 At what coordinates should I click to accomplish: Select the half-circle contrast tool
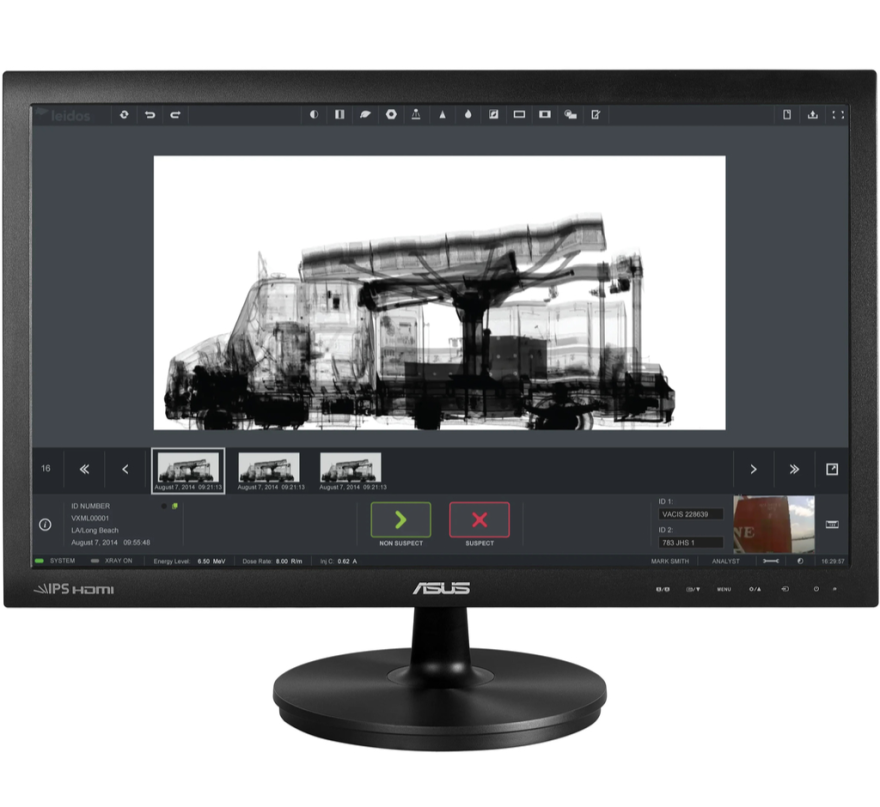pos(314,115)
